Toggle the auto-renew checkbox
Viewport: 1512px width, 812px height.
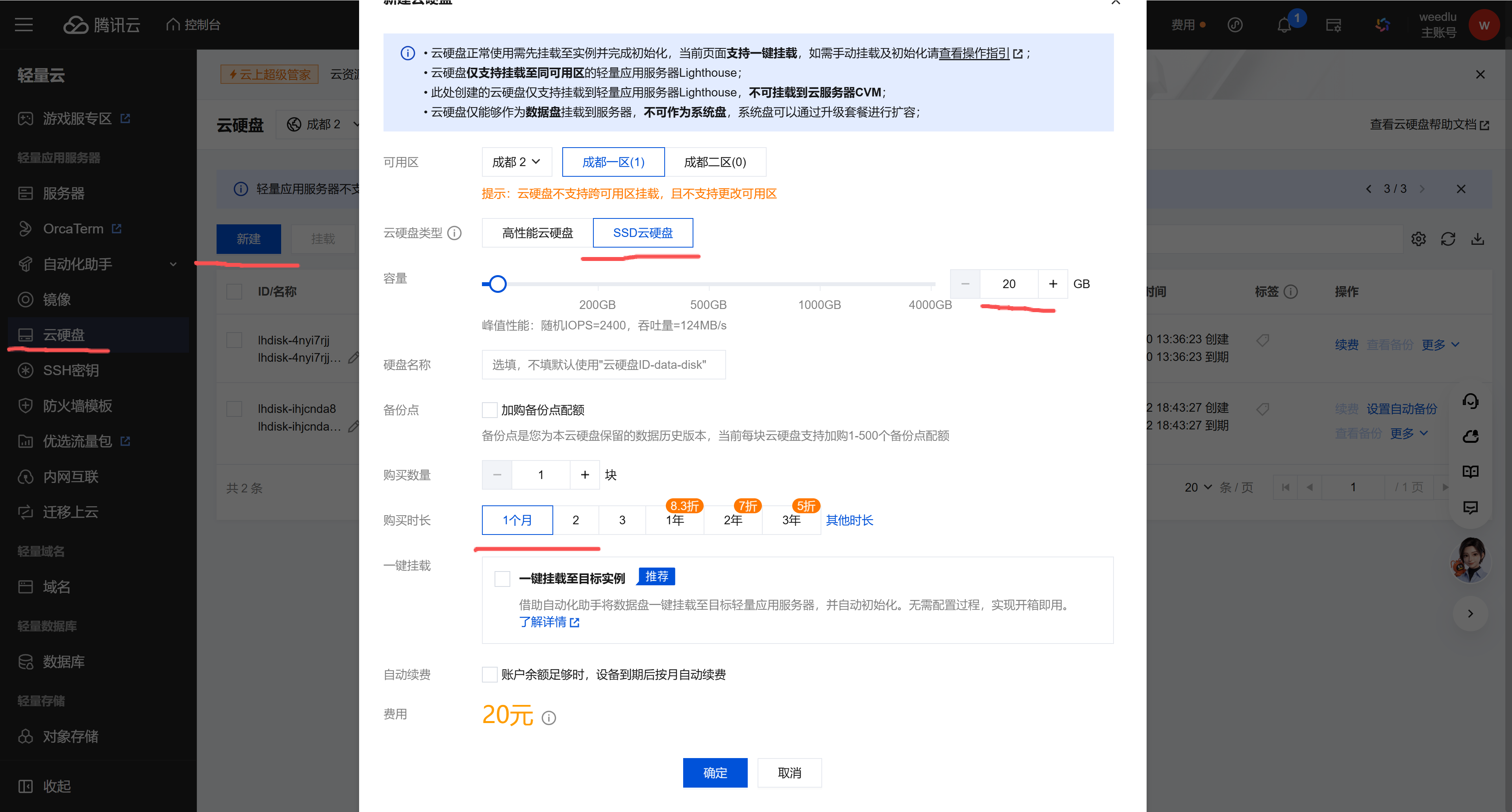[489, 675]
